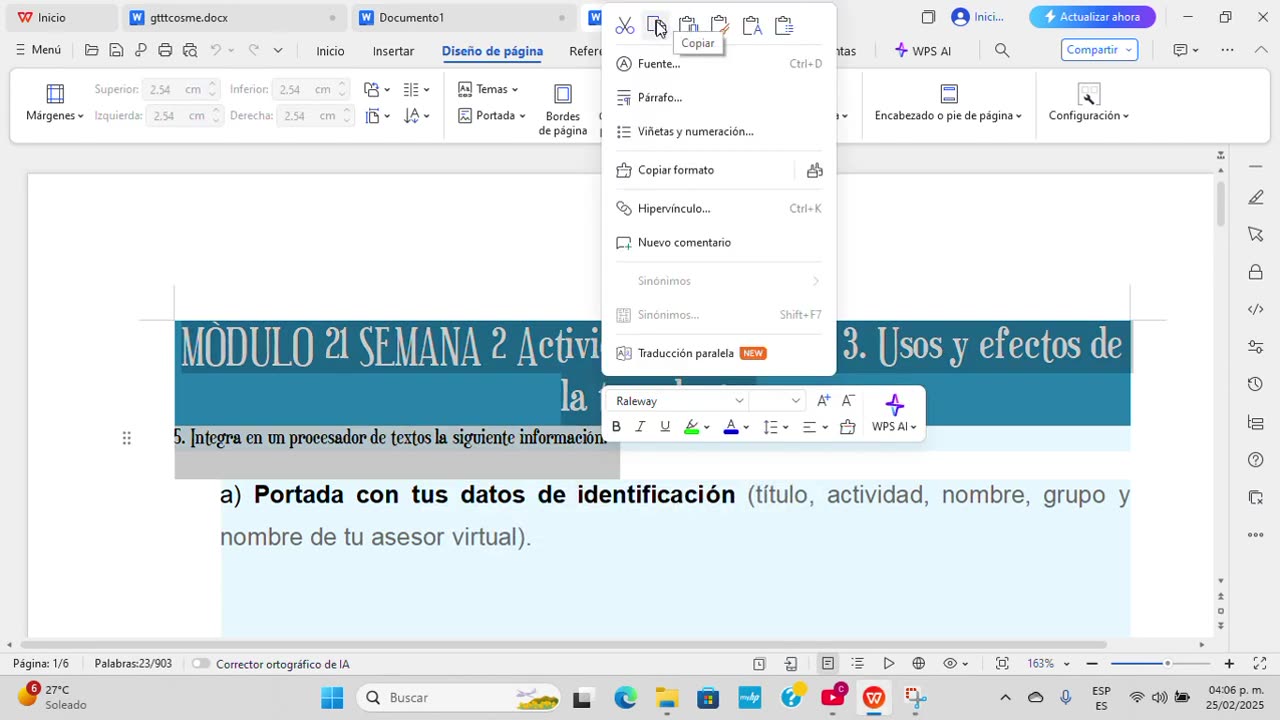Click the Actualizar ahora button
1280x720 pixels.
[x=1092, y=17]
